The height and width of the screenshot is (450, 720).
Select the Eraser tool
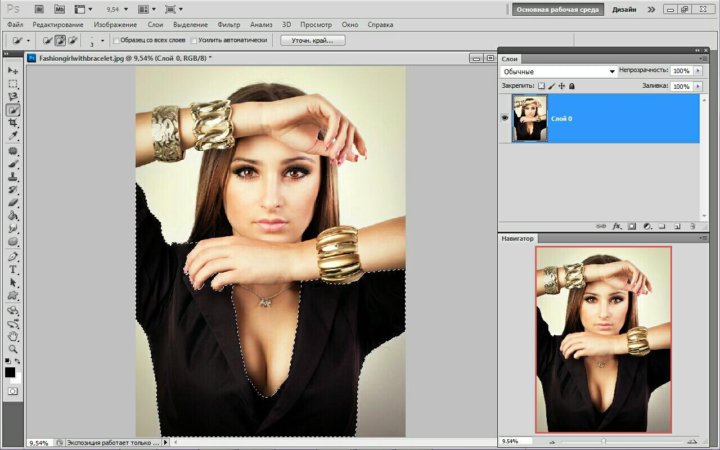click(13, 202)
